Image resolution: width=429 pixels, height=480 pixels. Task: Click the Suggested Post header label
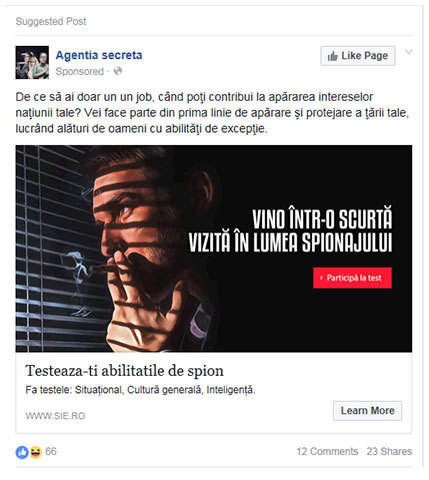(x=51, y=21)
